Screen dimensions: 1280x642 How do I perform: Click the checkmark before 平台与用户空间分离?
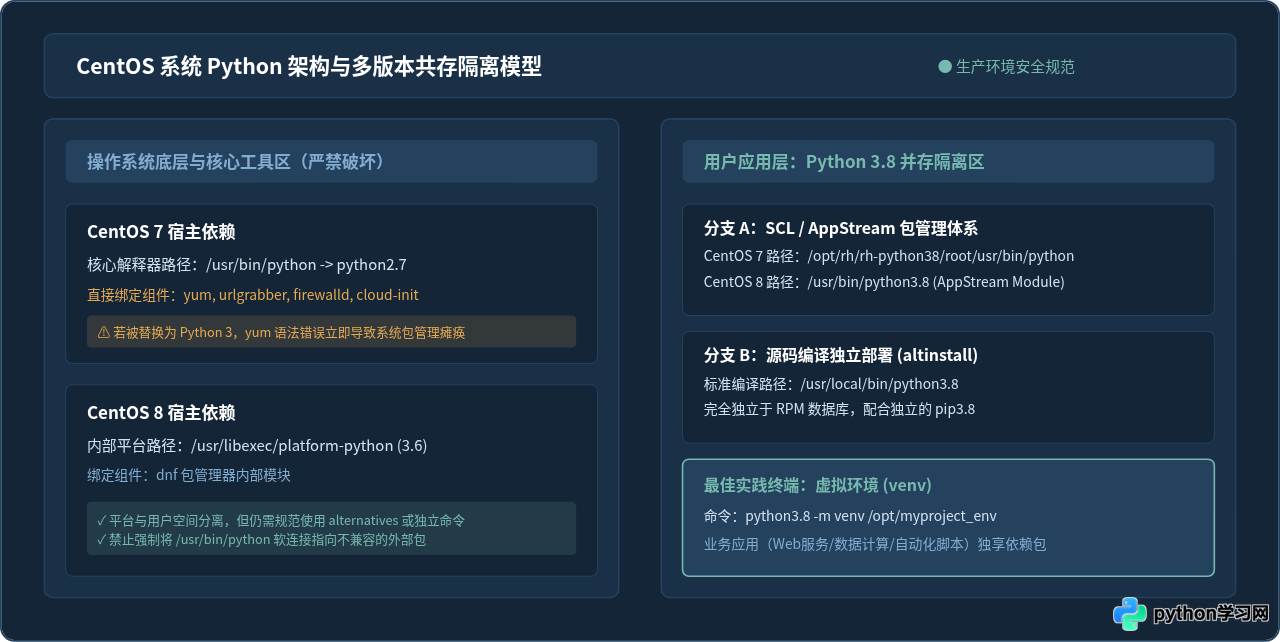[102, 521]
